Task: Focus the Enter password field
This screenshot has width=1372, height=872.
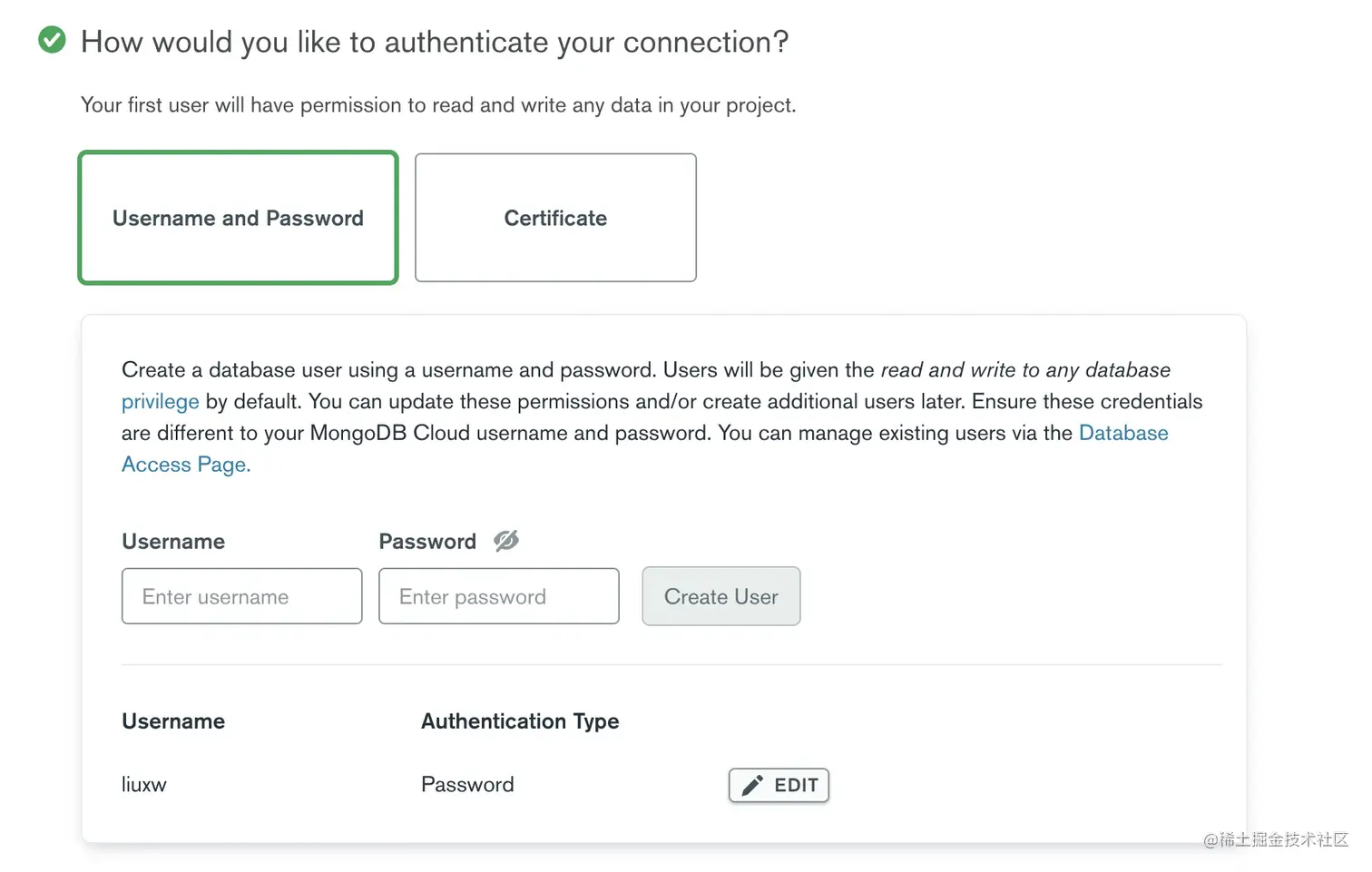Action: tap(498, 596)
